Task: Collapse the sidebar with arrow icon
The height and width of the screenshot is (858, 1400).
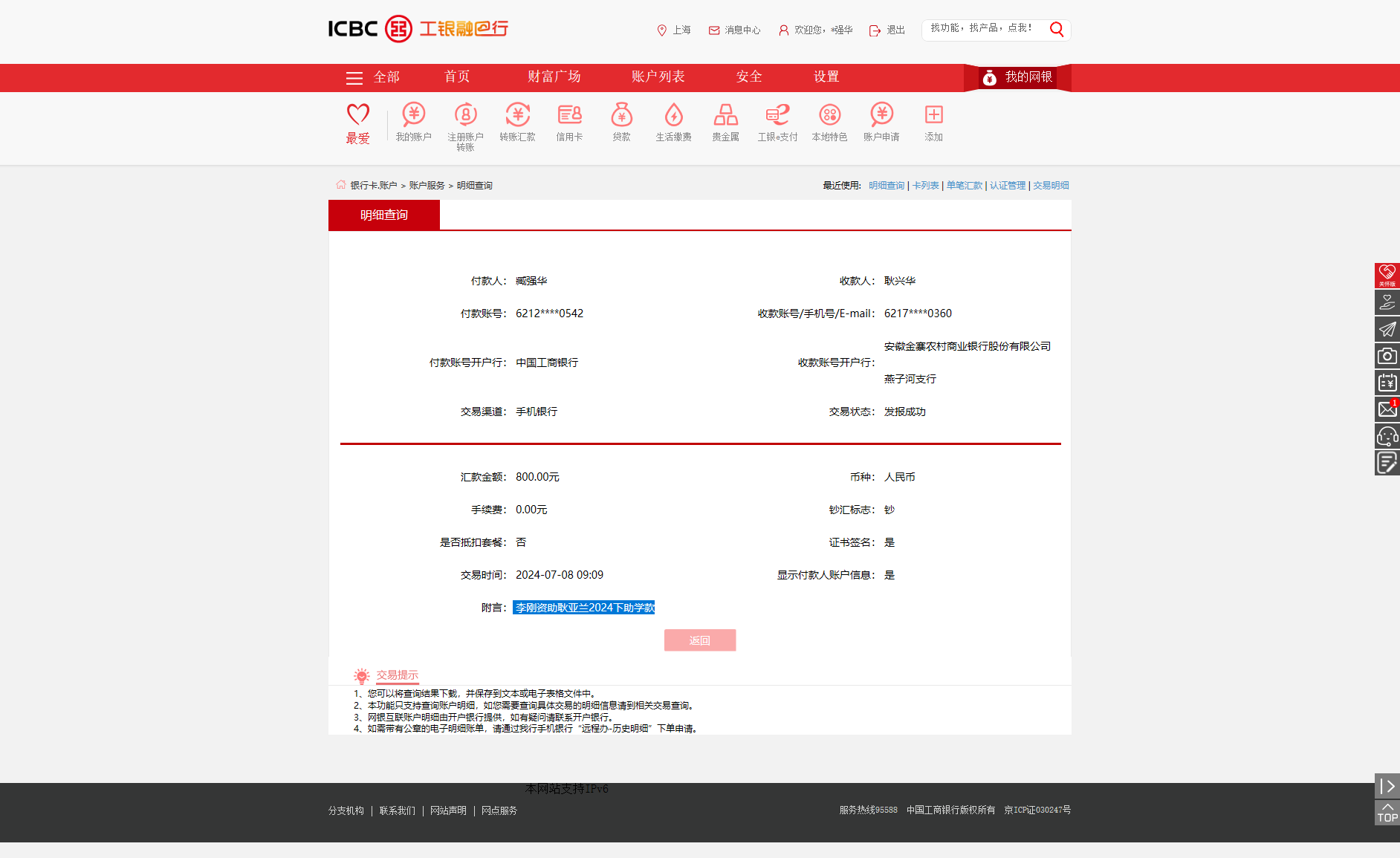Action: pyautogui.click(x=1387, y=786)
